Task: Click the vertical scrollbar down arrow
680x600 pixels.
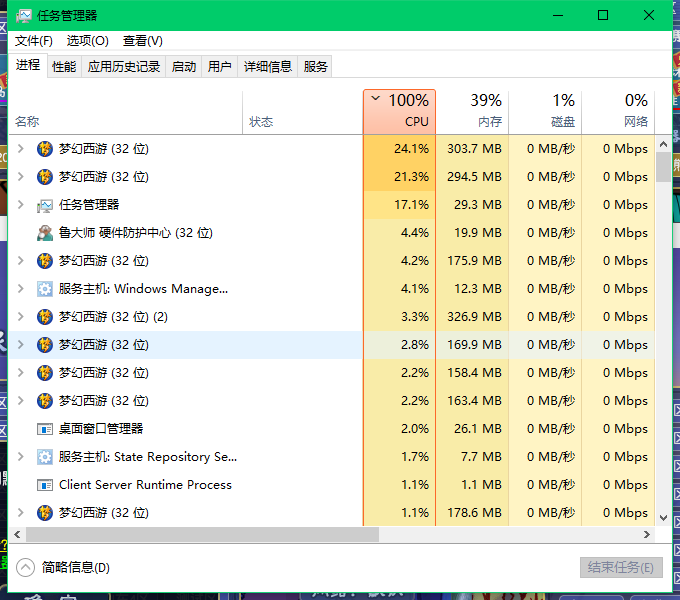Action: pyautogui.click(x=663, y=518)
